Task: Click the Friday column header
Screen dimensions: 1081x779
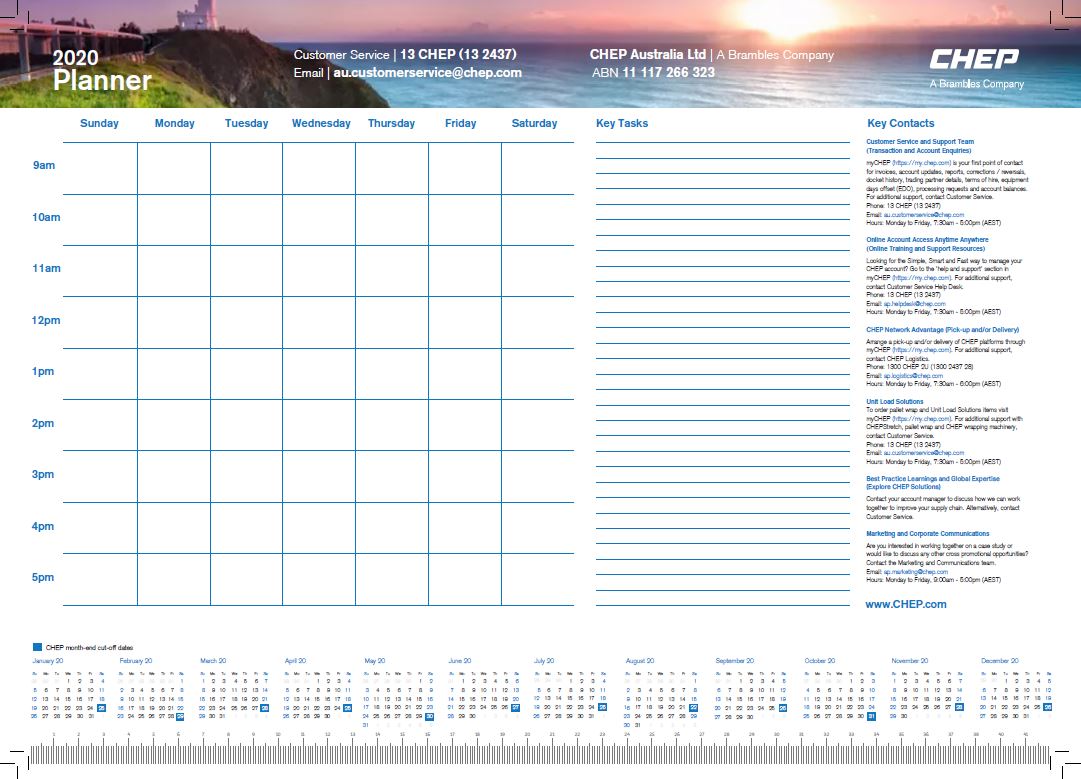Action: click(460, 124)
